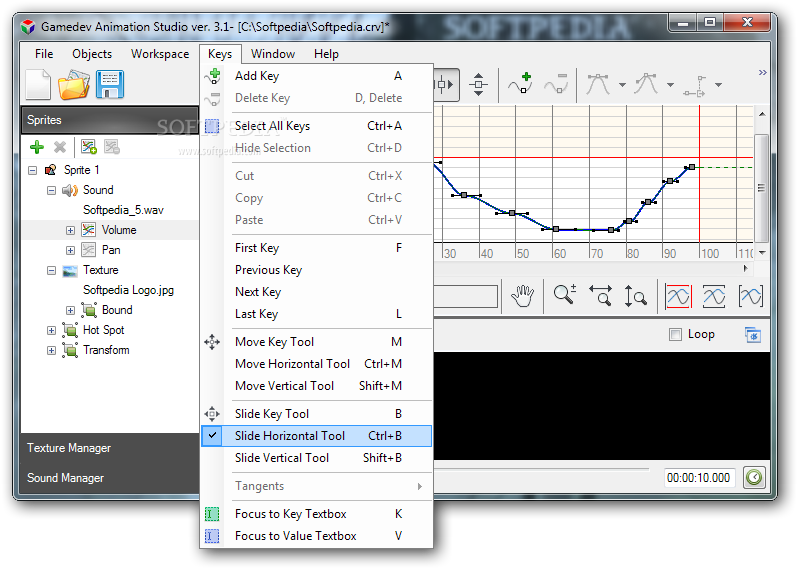The height and width of the screenshot is (569, 798).
Task: Open the Help menu
Action: click(326, 54)
